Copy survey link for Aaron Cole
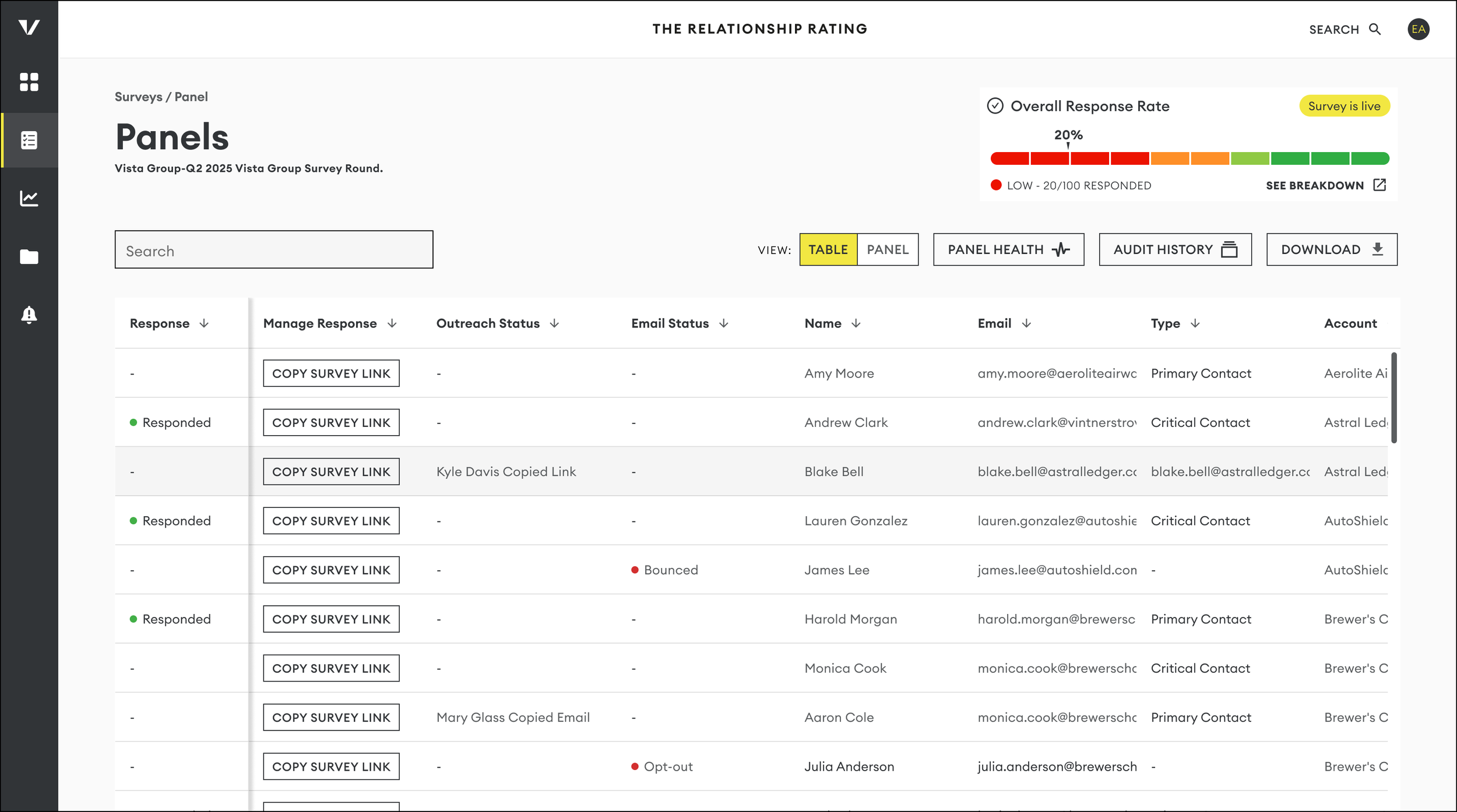Image resolution: width=1457 pixels, height=812 pixels. [x=332, y=718]
